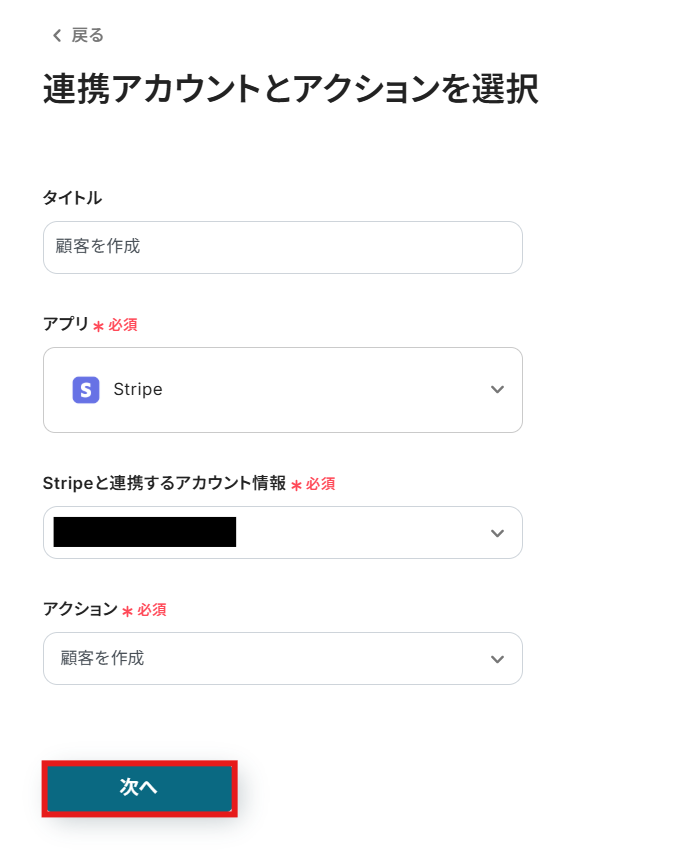This screenshot has width=679, height=856.
Task: Click the アプリ field label
Action: coord(65,325)
